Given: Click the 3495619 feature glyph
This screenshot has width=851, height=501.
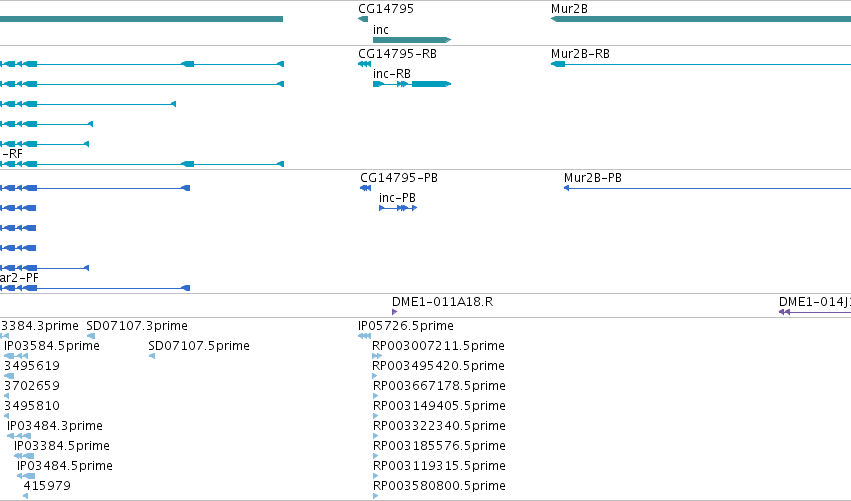Looking at the screenshot, I should [9, 376].
